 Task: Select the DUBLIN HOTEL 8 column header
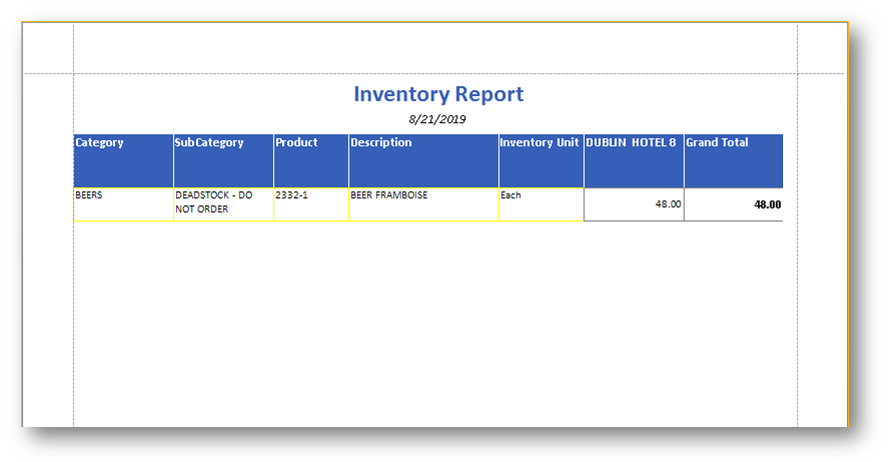point(631,143)
